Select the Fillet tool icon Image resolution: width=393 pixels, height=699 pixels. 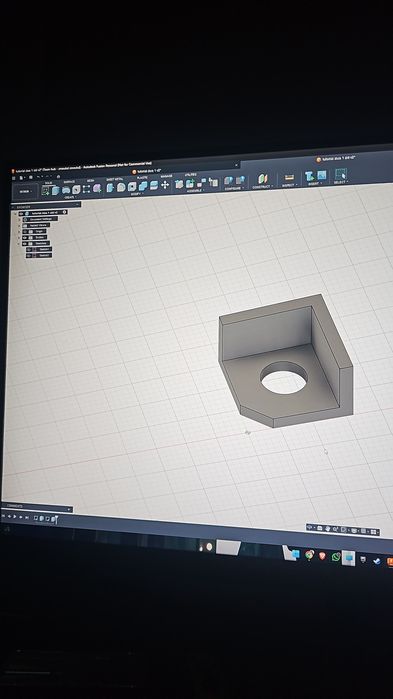click(x=121, y=187)
